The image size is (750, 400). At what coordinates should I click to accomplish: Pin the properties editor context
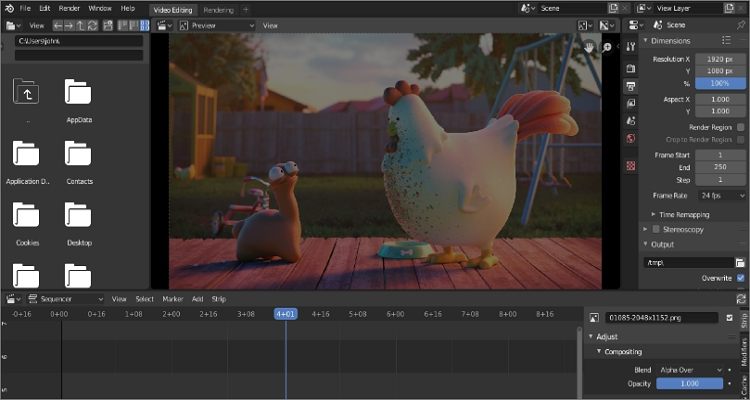click(741, 25)
